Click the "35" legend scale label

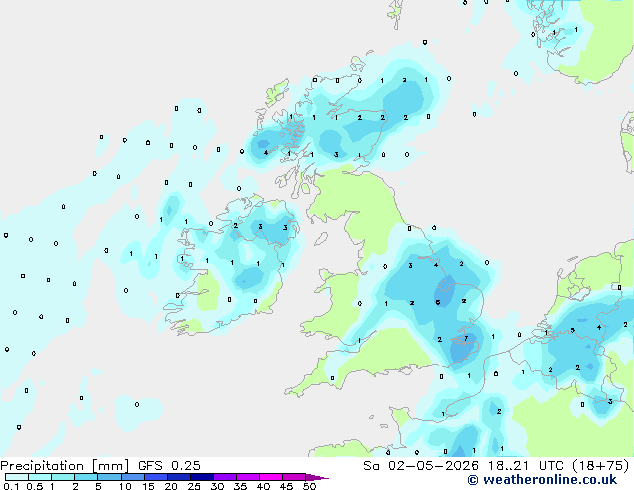(x=240, y=486)
